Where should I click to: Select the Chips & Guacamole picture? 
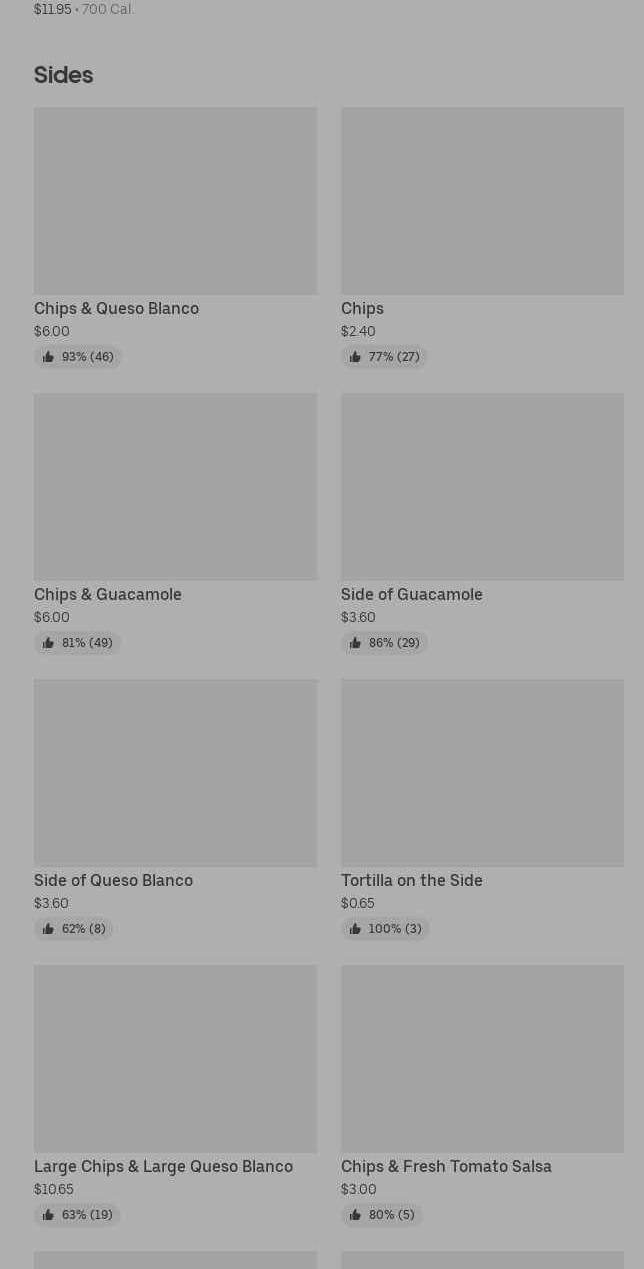tap(175, 487)
